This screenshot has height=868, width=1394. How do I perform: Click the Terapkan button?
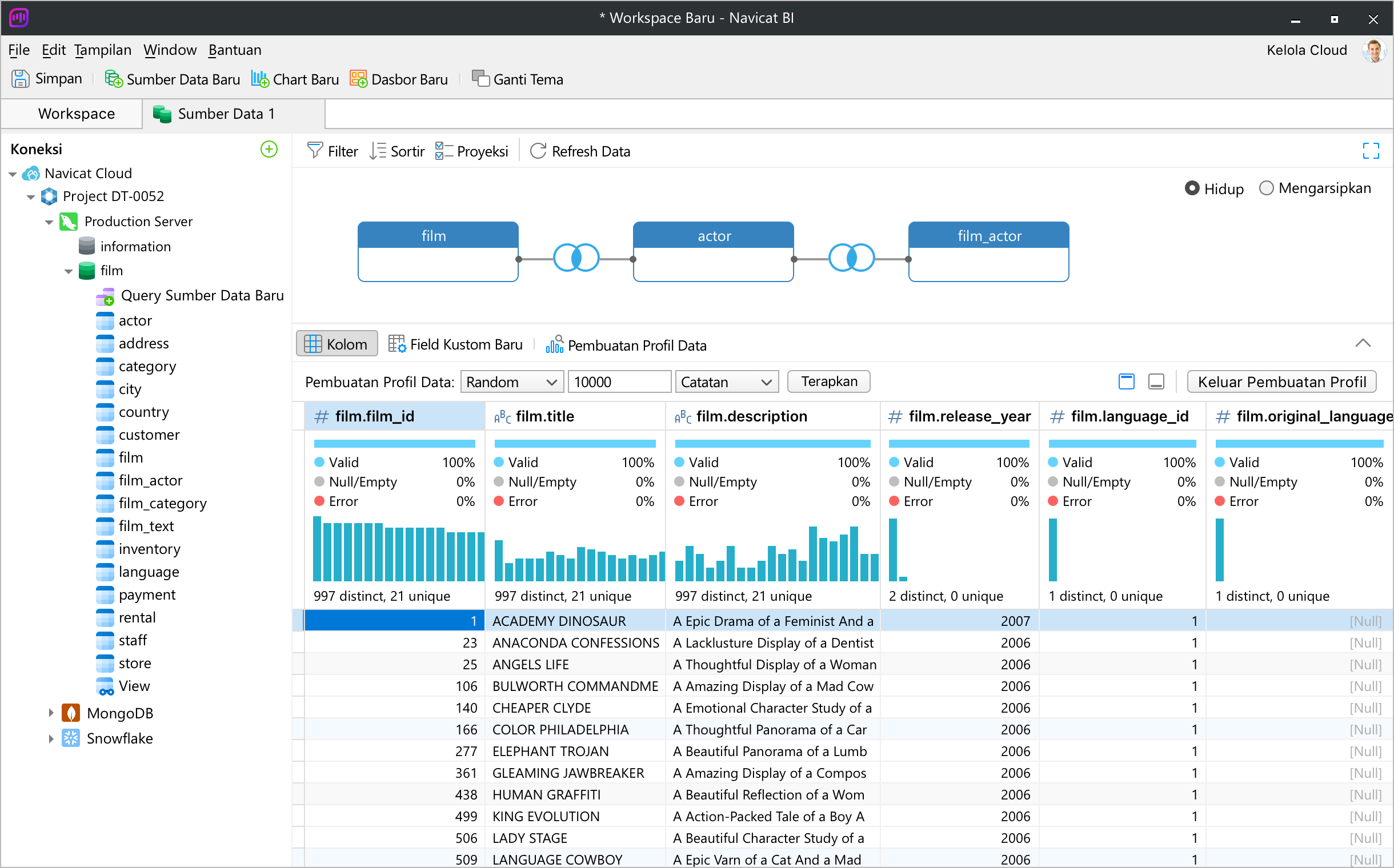pyautogui.click(x=828, y=382)
